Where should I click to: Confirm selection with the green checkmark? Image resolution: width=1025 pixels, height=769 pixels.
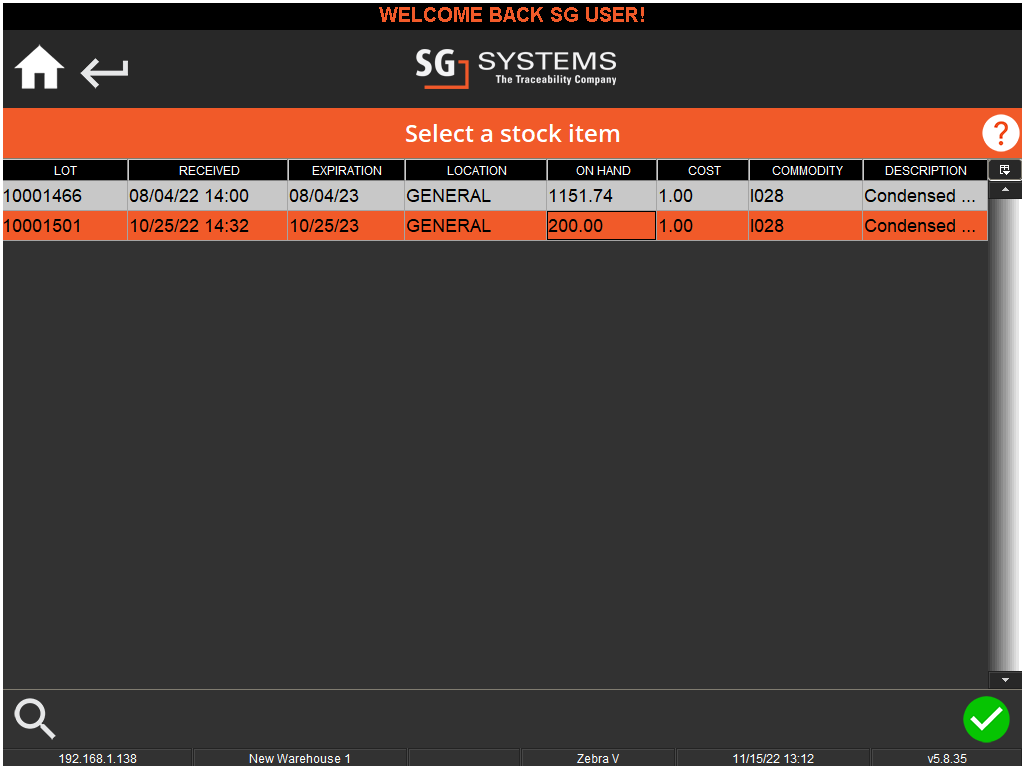pos(986,719)
